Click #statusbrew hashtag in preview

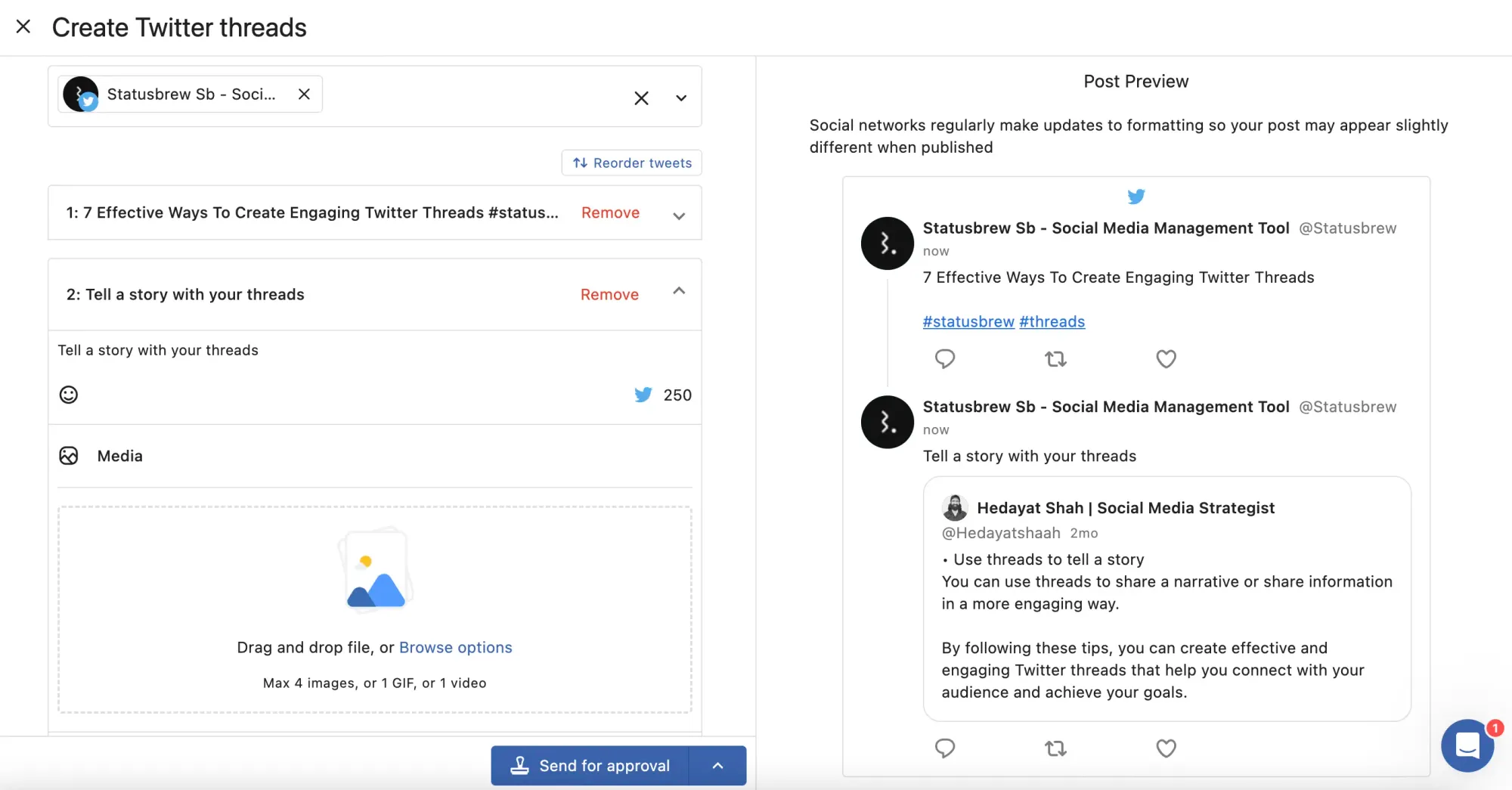pos(968,322)
